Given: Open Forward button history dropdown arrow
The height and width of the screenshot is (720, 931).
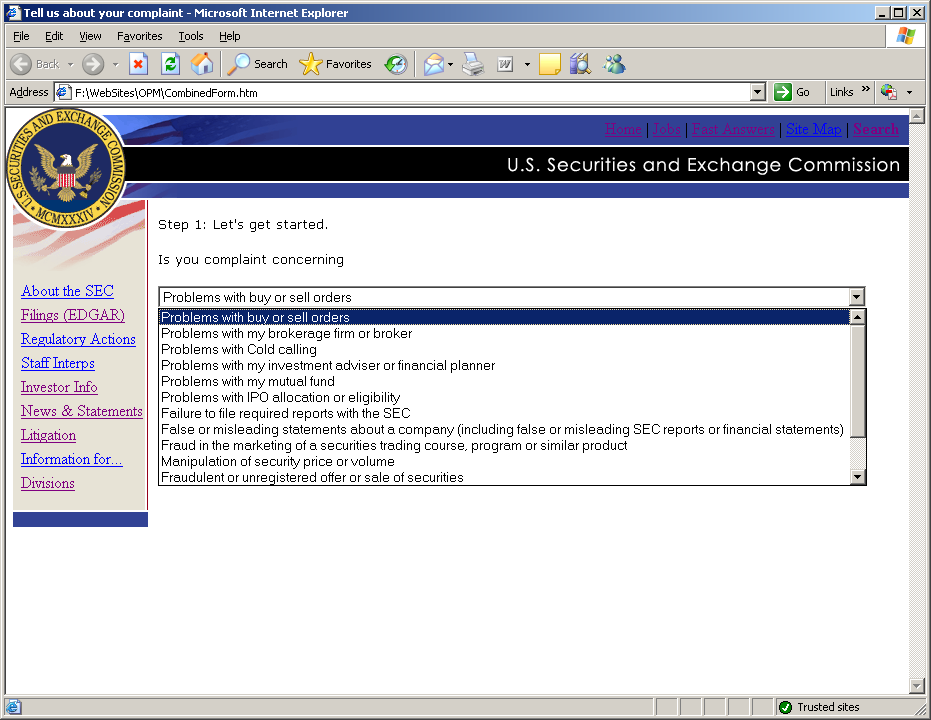Looking at the screenshot, I should click(x=115, y=64).
